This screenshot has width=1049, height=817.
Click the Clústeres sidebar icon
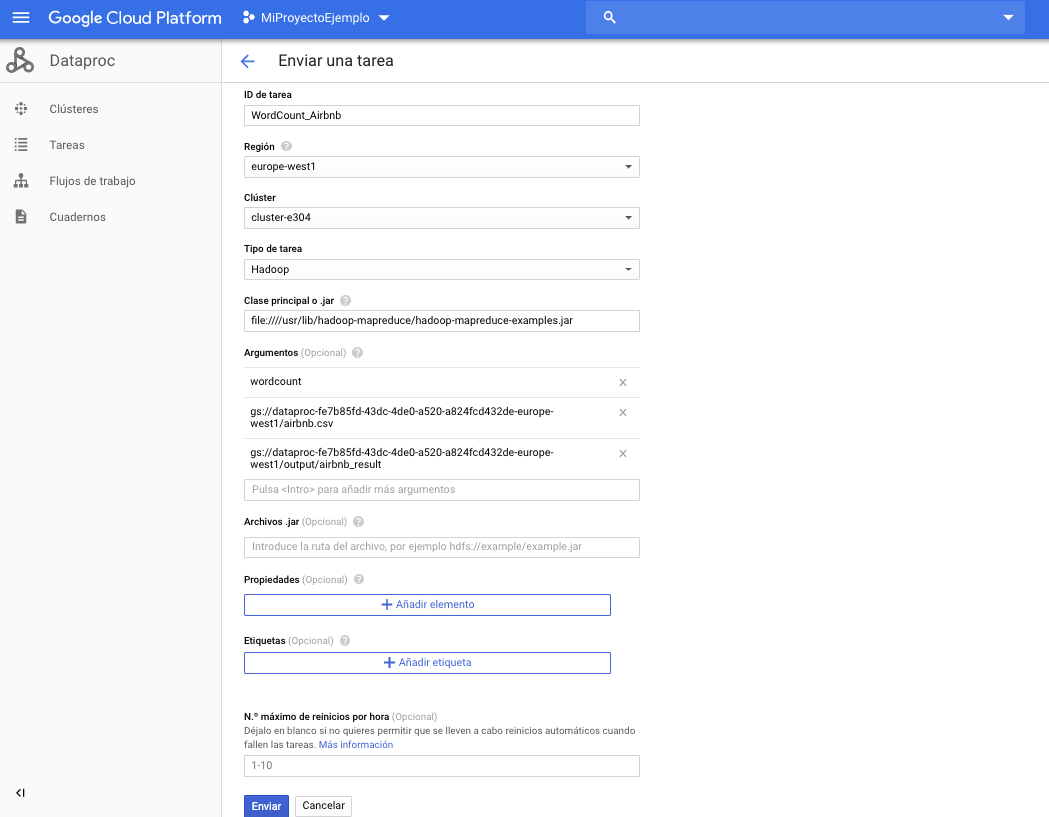(x=21, y=108)
